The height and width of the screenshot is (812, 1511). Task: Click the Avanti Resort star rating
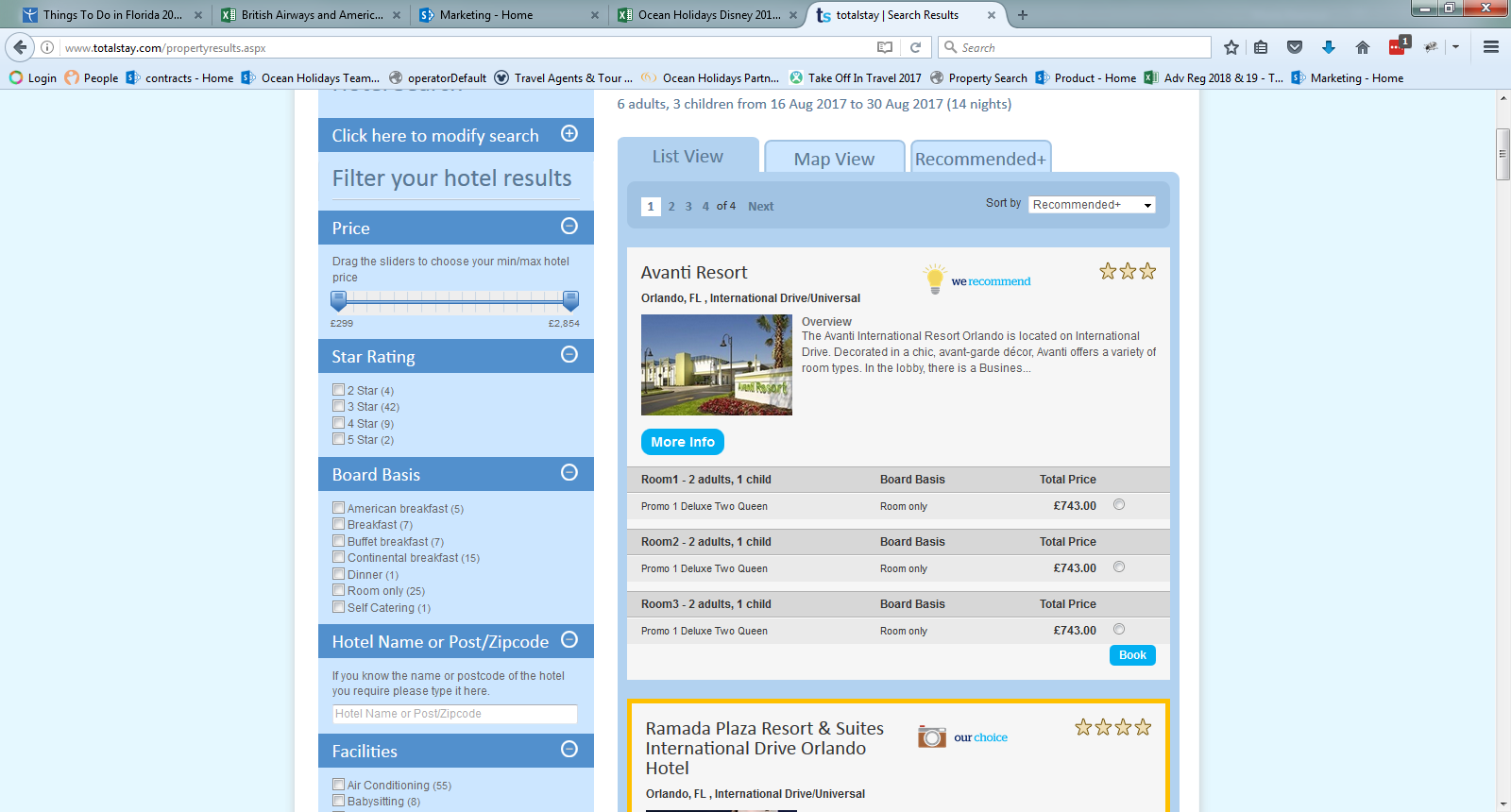pyautogui.click(x=1128, y=272)
